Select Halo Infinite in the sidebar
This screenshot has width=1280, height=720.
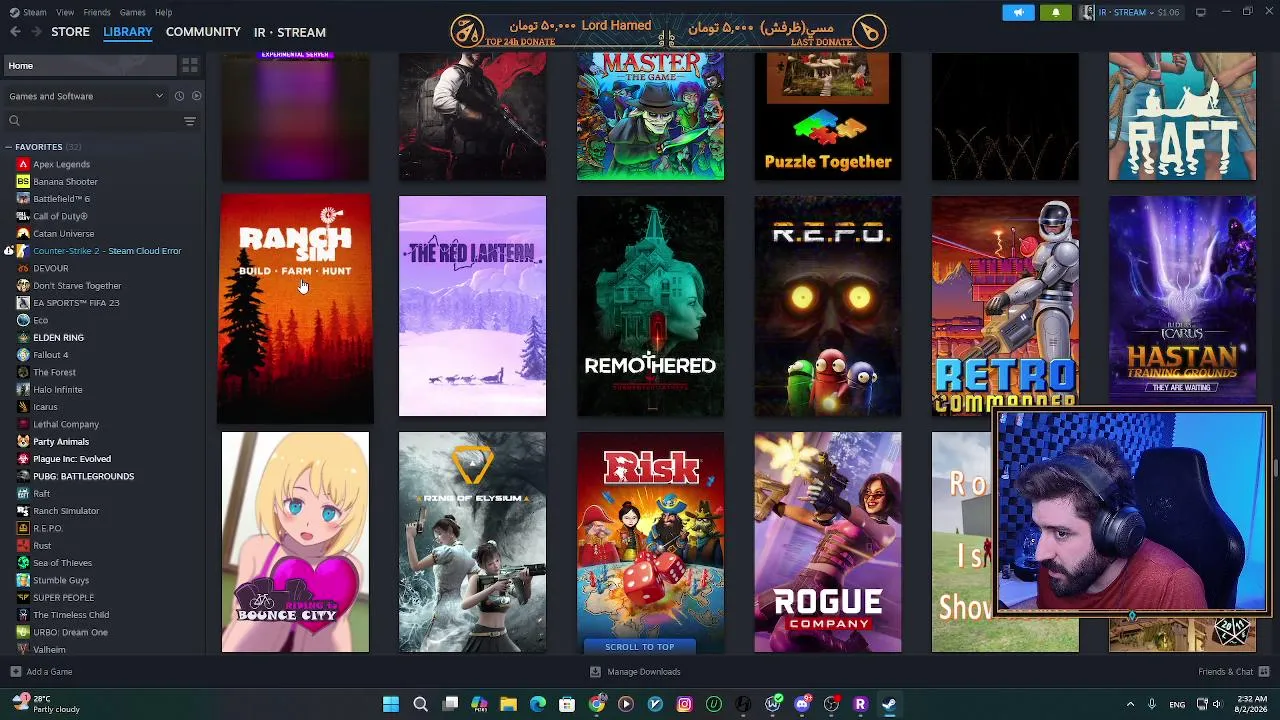pos(57,390)
